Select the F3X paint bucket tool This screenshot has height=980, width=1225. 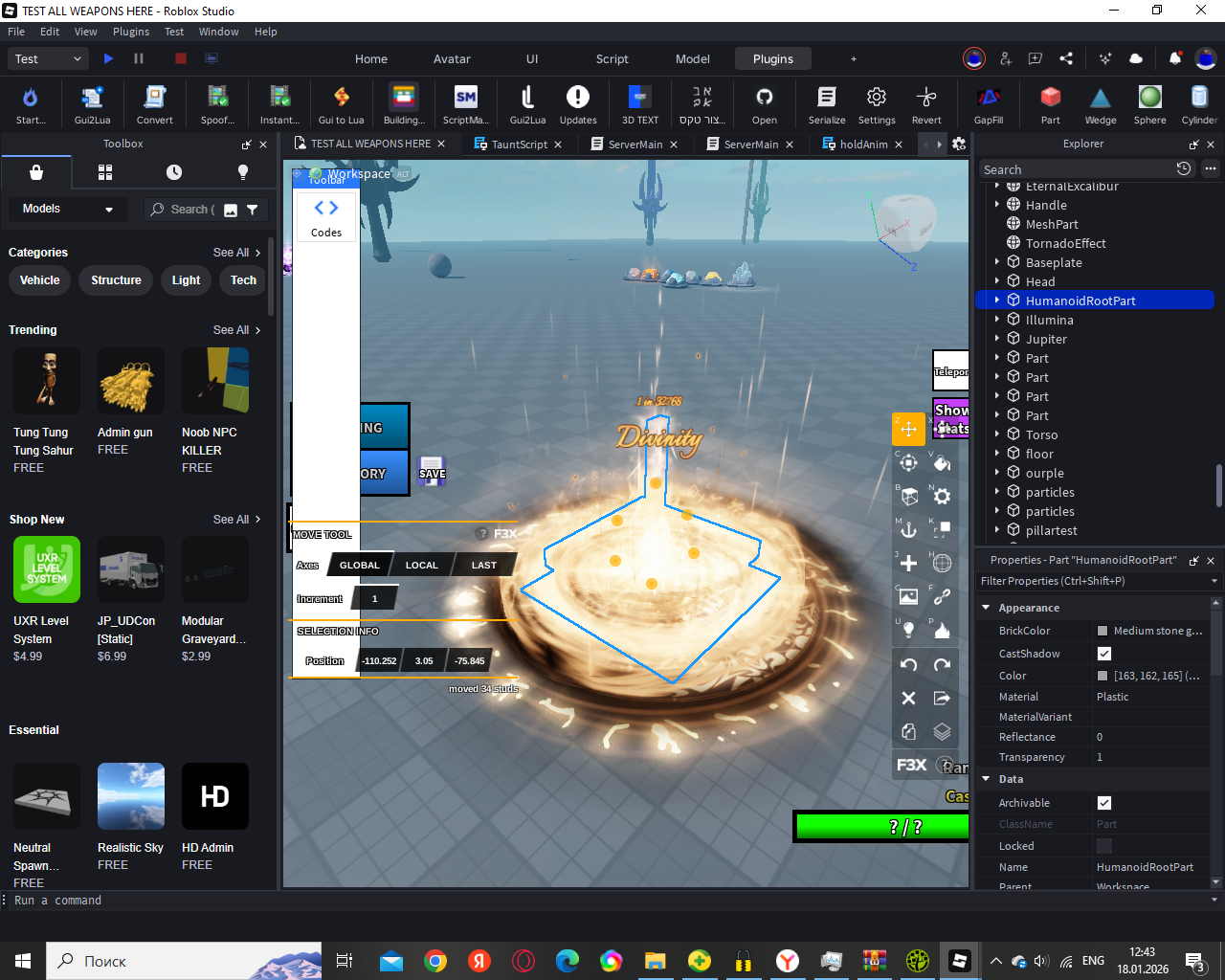click(x=942, y=463)
